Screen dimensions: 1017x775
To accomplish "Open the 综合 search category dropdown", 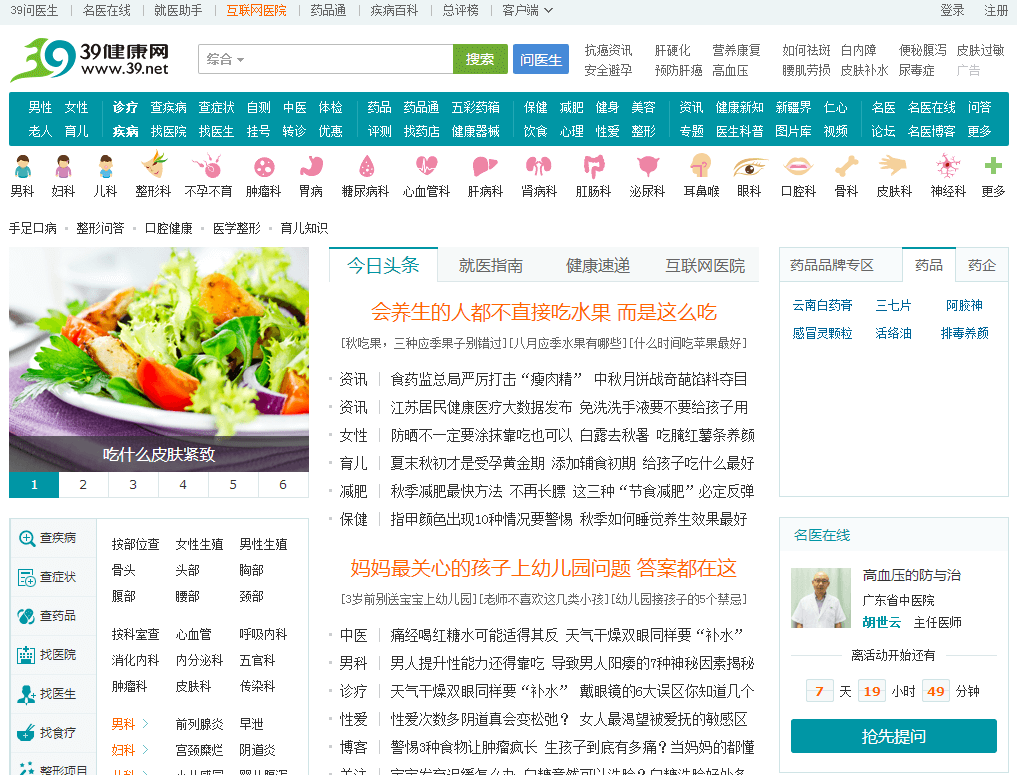I will click(226, 60).
